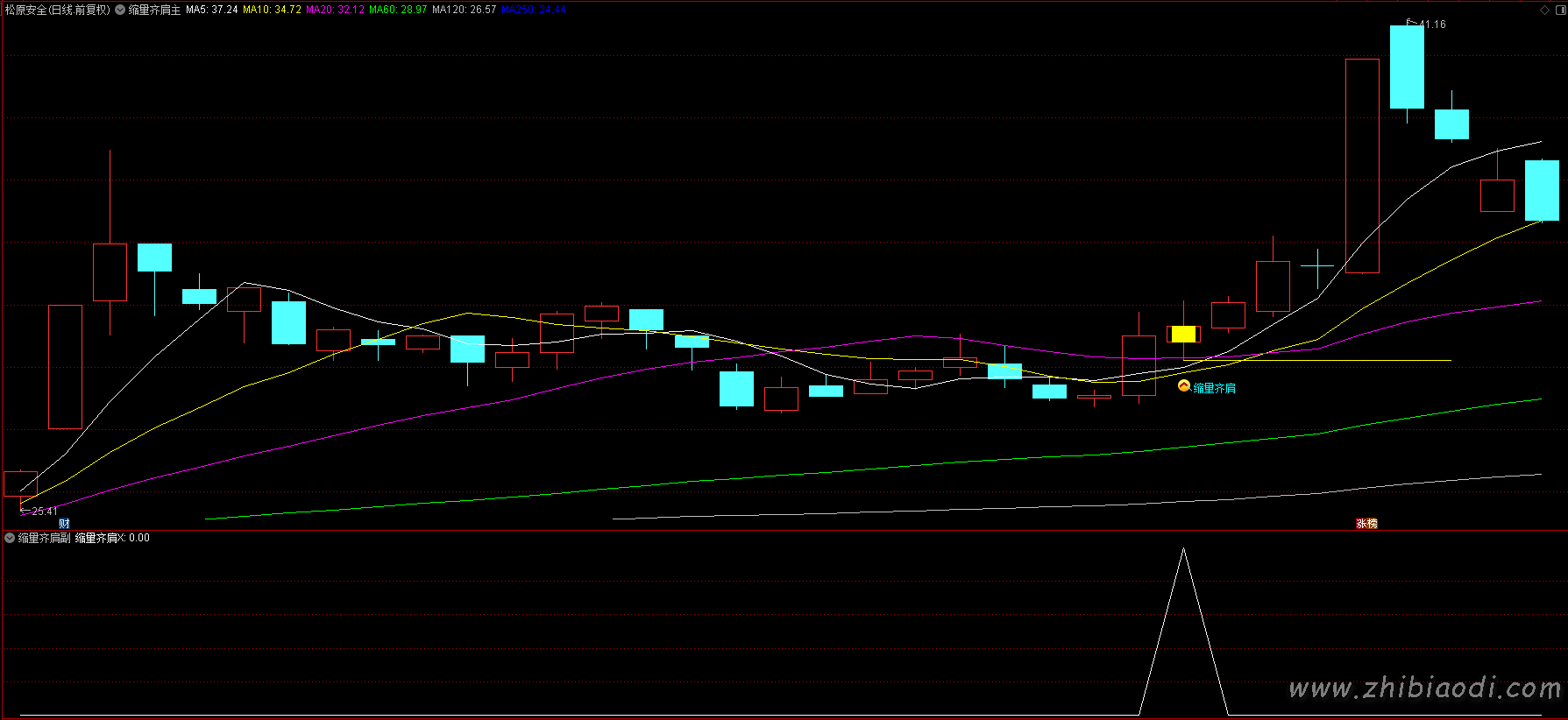Viewport: 1568px width, 720px height.
Task: Click the green MA60: 28.97 label
Action: click(398, 10)
